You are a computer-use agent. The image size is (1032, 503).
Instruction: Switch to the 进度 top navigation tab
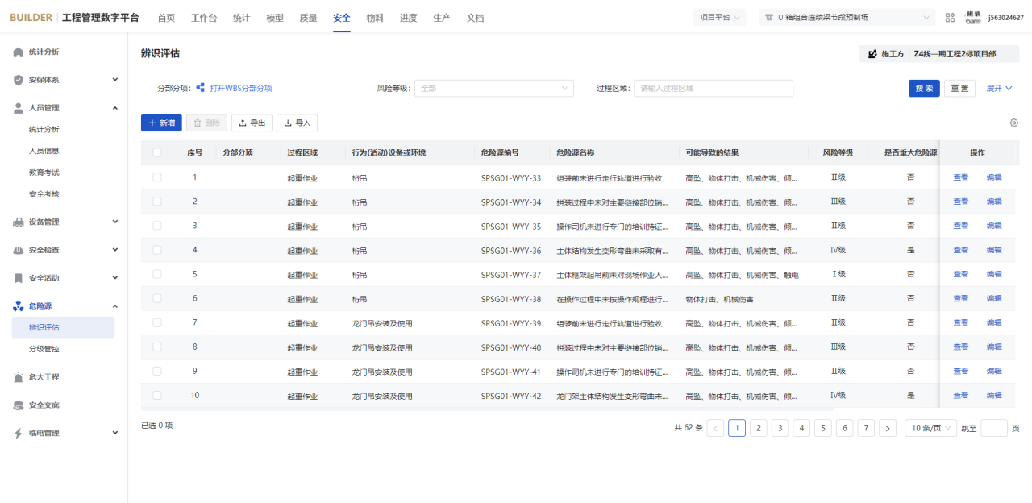(x=408, y=18)
